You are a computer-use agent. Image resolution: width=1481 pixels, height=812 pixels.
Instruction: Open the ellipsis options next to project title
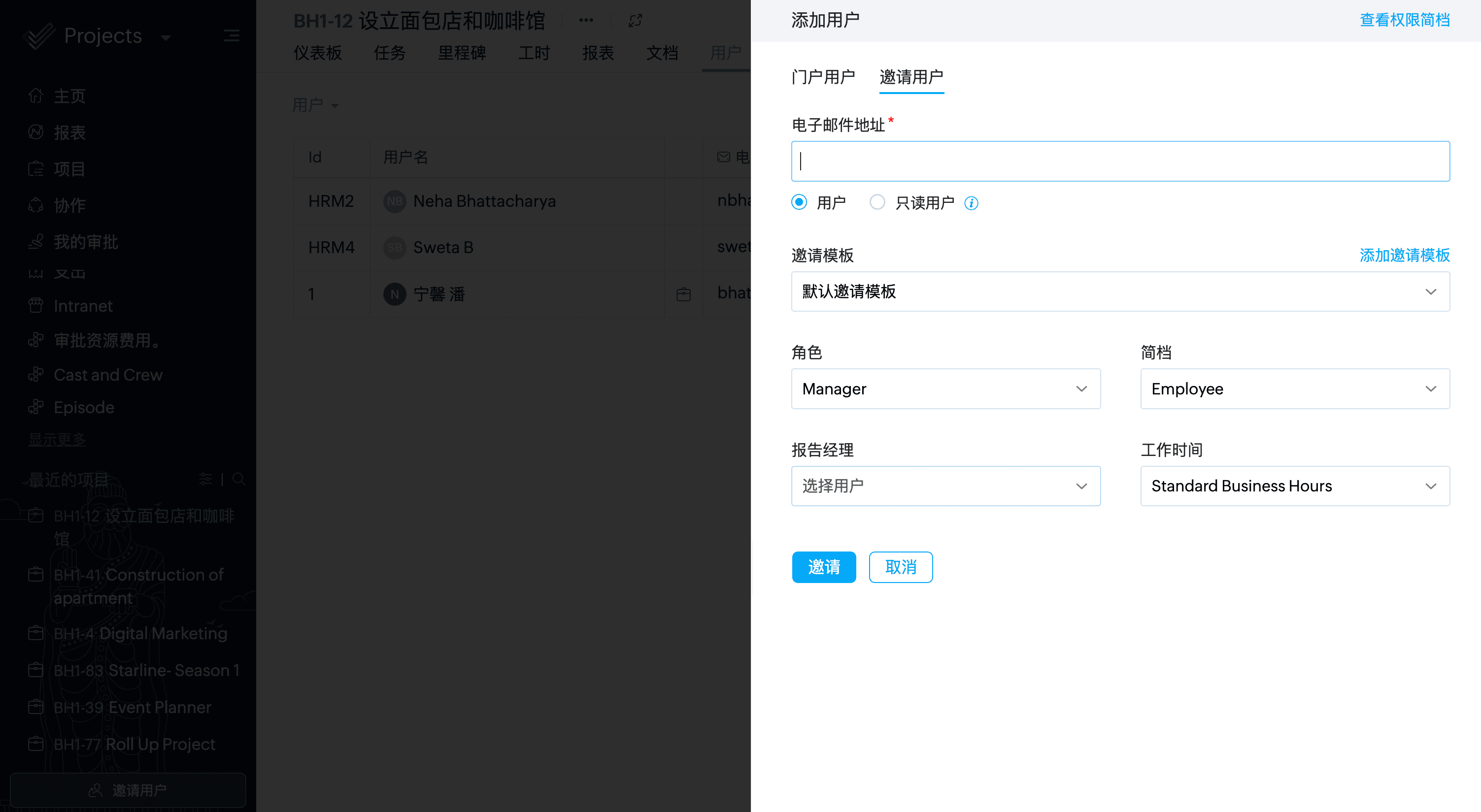click(586, 21)
